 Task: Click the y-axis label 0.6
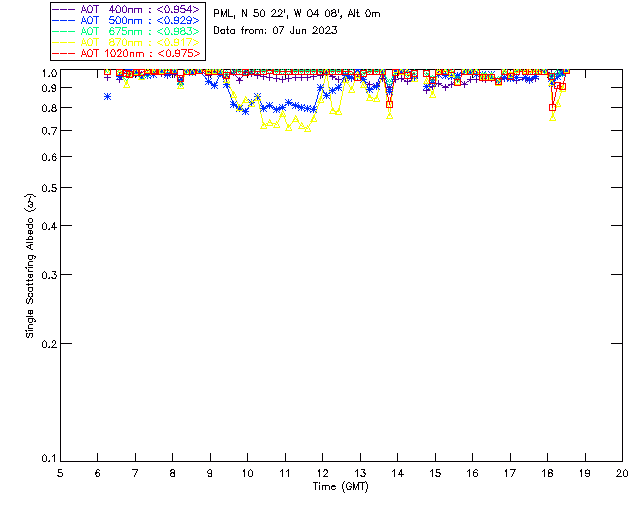[x=49, y=157]
